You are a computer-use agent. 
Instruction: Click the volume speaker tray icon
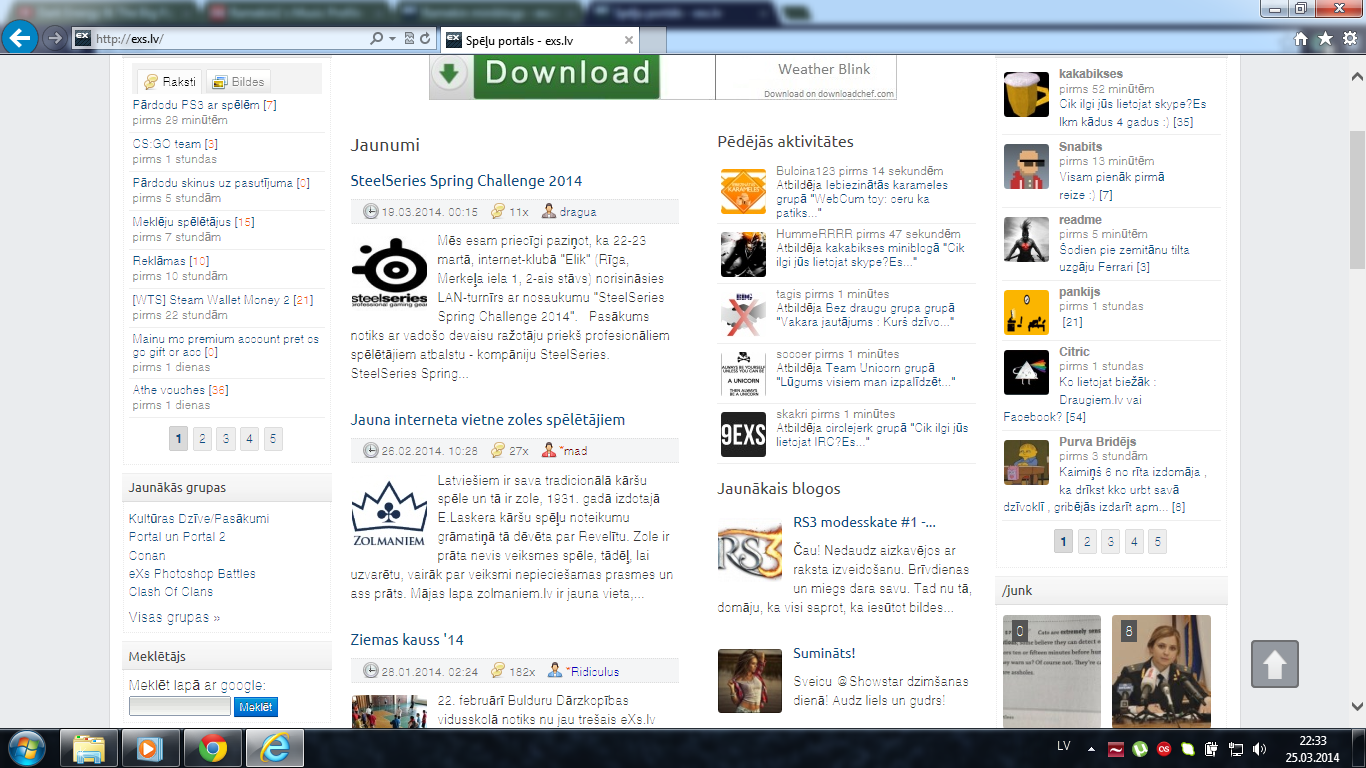pyautogui.click(x=1259, y=748)
